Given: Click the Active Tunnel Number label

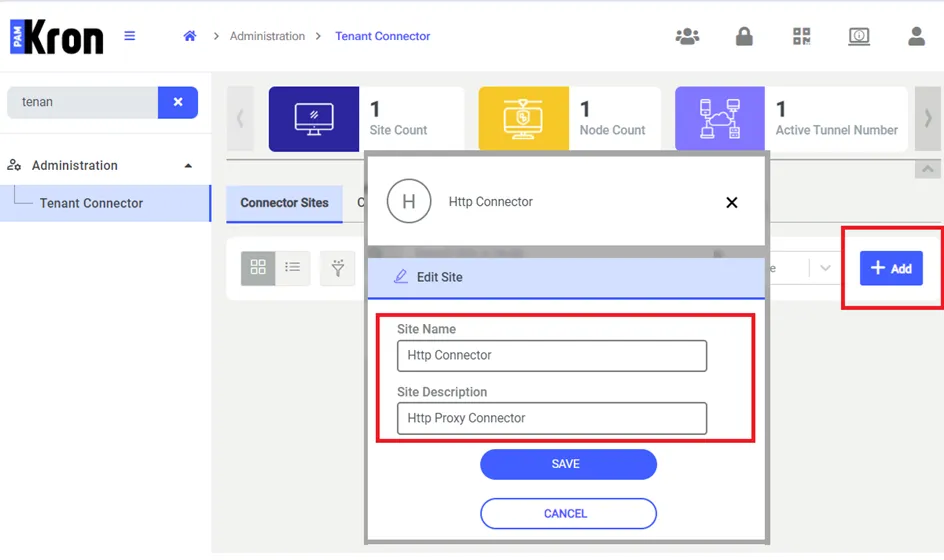Looking at the screenshot, I should (836, 130).
